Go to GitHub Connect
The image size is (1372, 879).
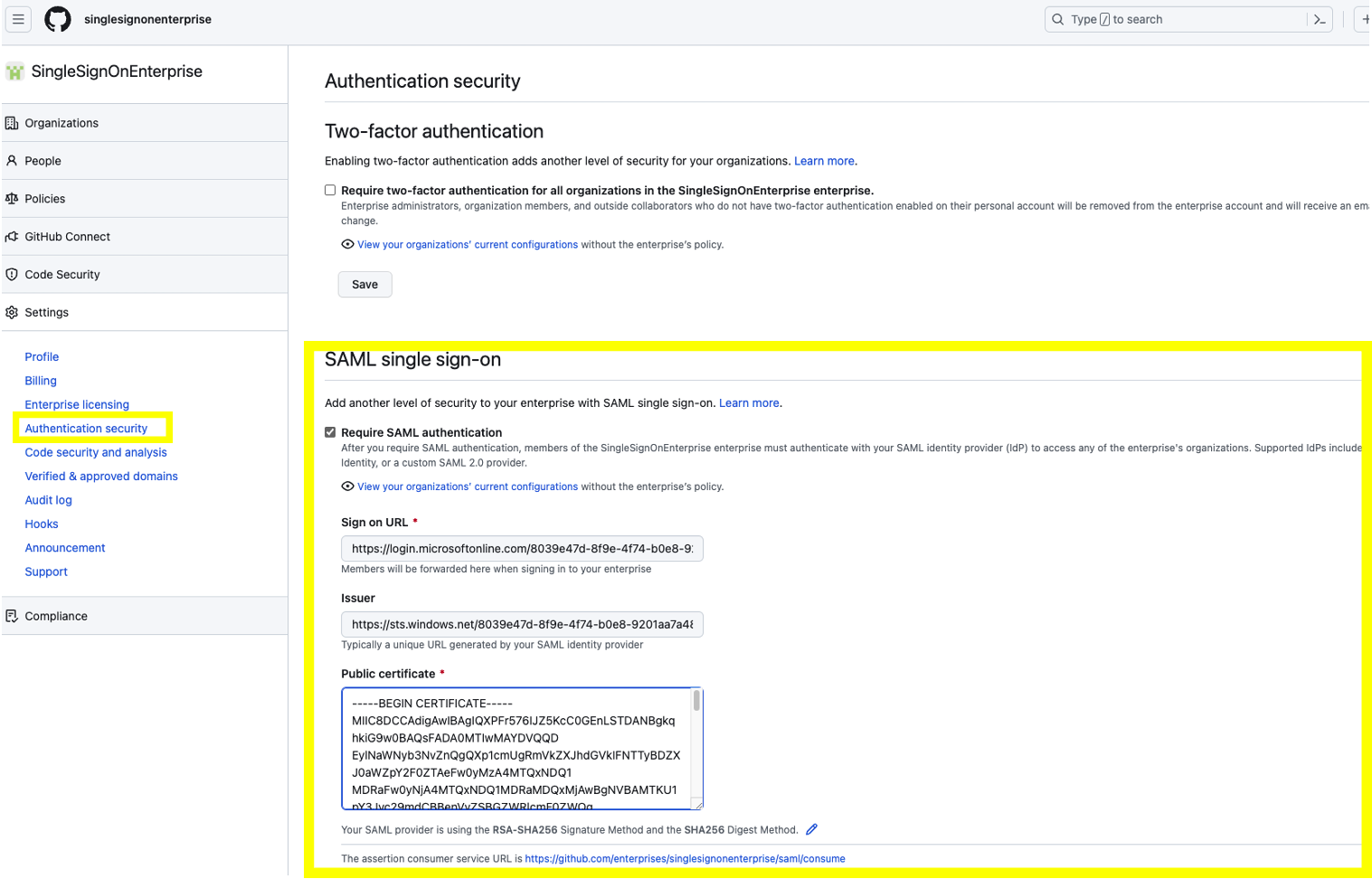145,237
